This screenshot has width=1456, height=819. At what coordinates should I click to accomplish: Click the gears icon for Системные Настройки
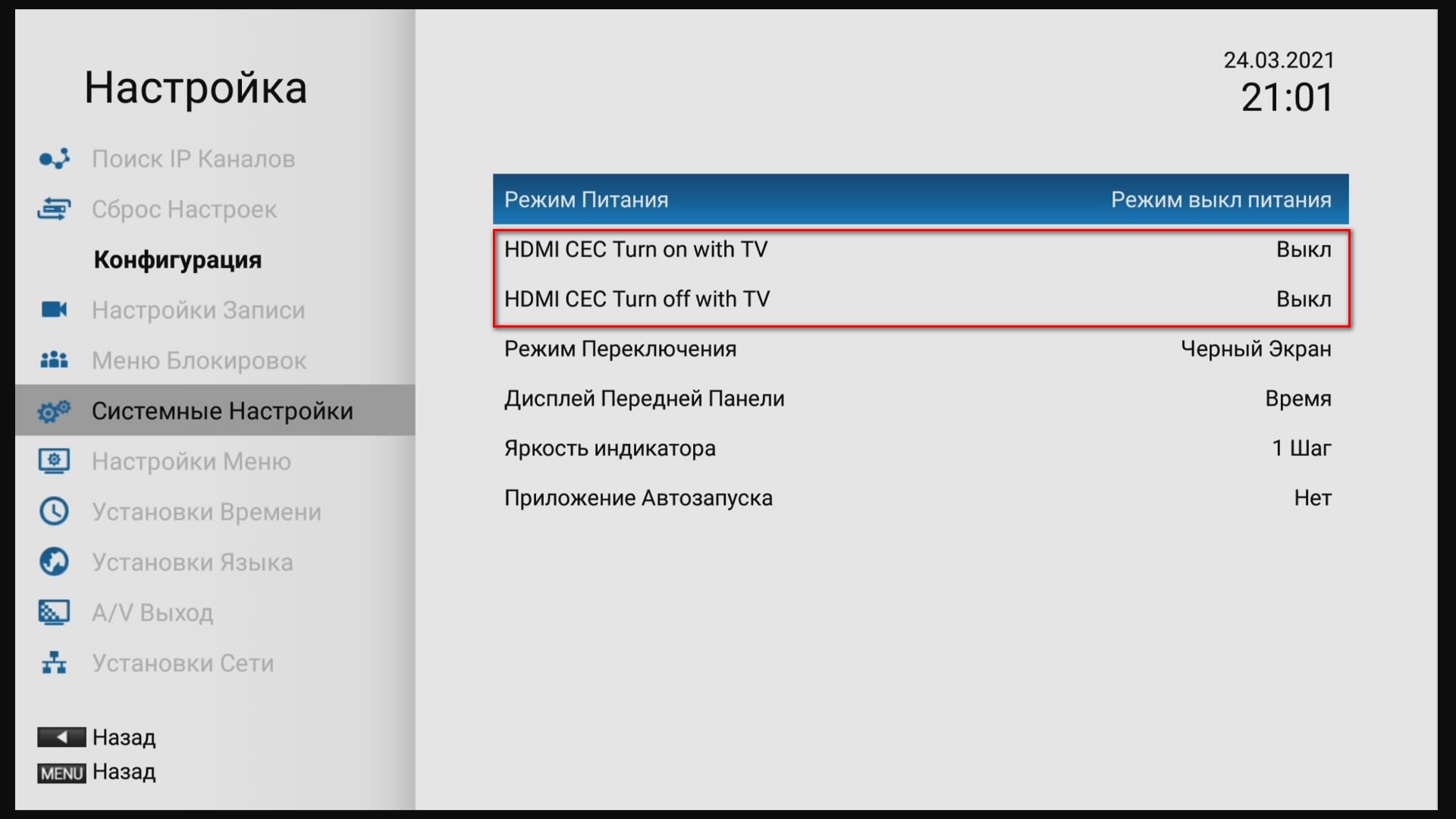click(x=54, y=411)
